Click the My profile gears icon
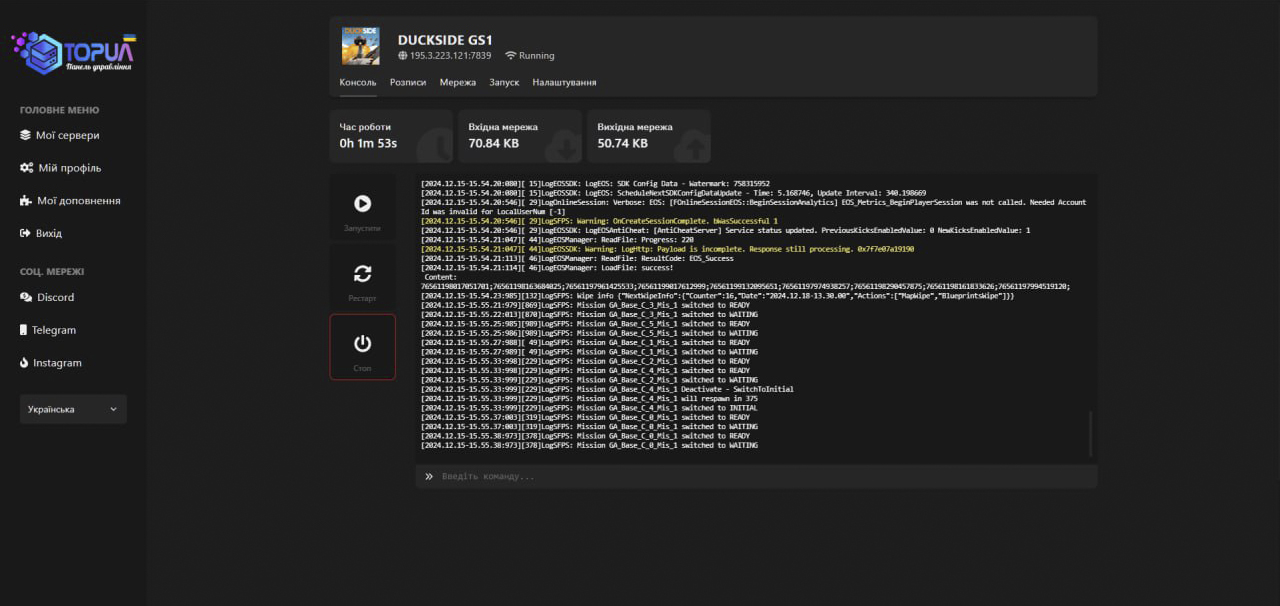The width and height of the screenshot is (1280, 606). [x=26, y=168]
